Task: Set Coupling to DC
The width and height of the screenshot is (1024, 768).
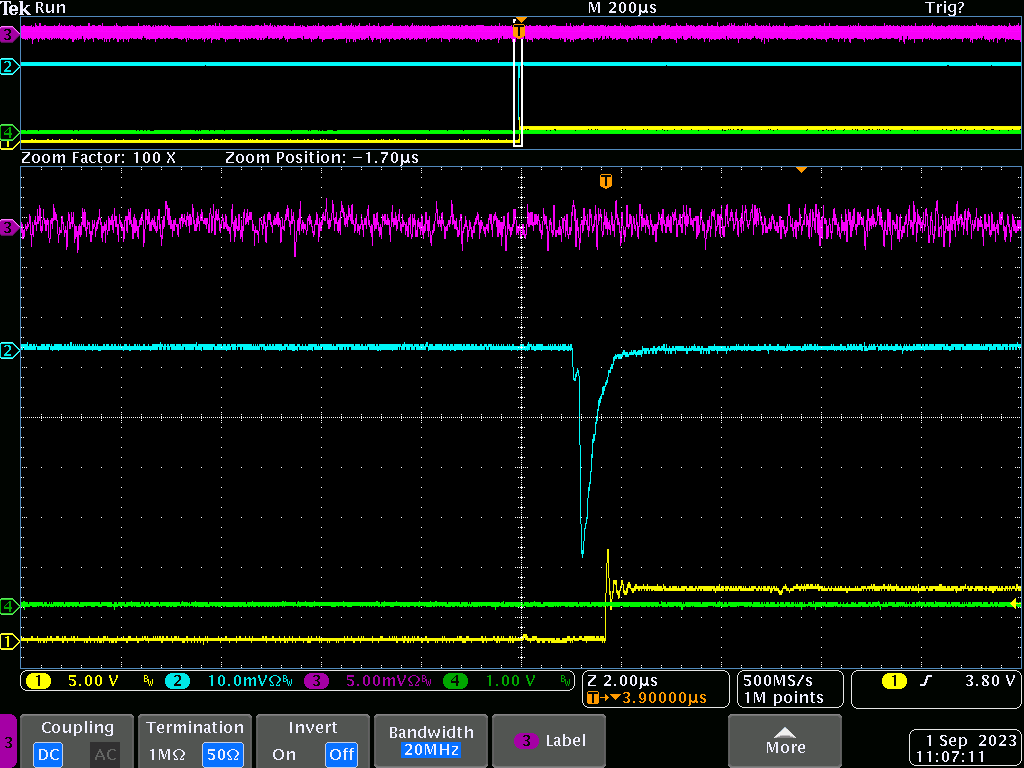Action: 49,754
